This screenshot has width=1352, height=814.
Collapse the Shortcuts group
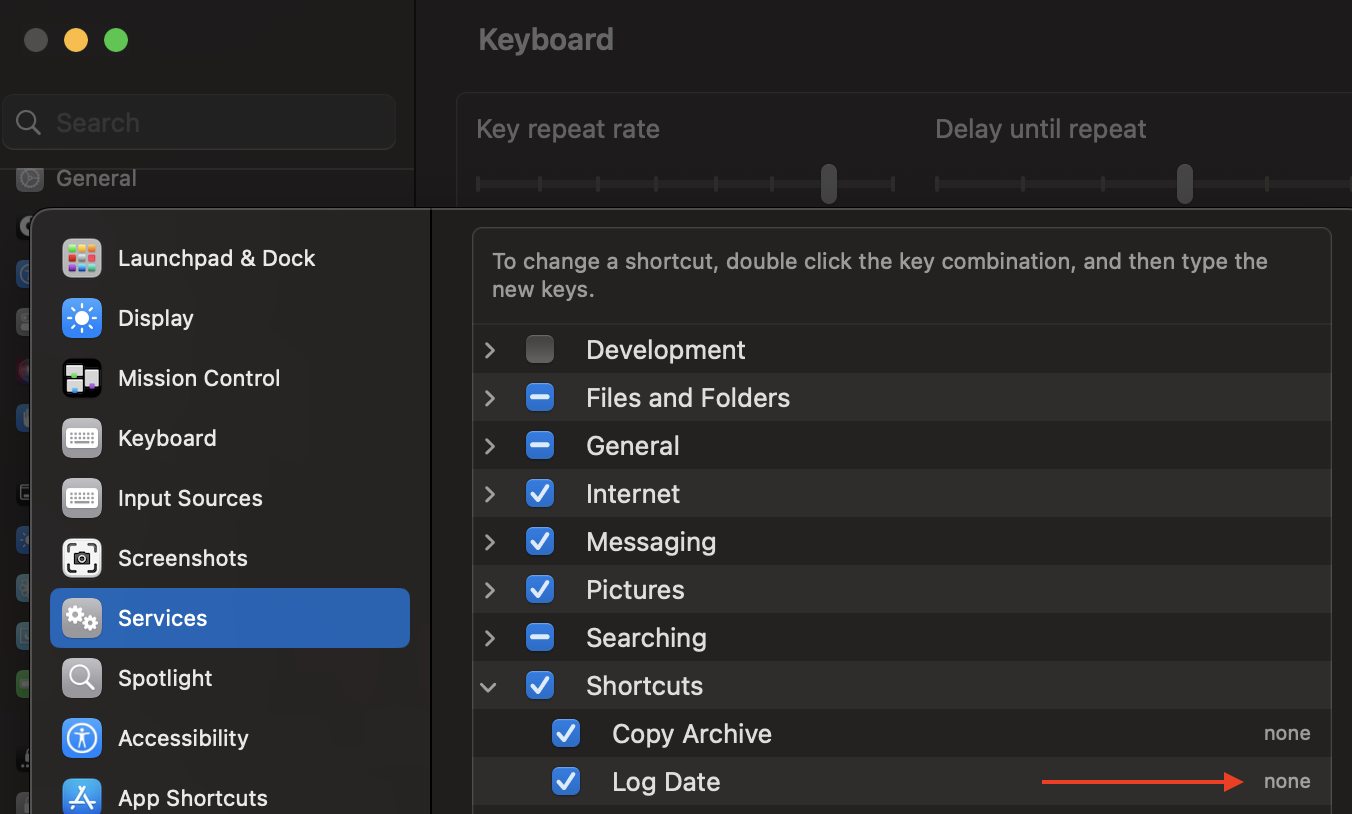[489, 686]
